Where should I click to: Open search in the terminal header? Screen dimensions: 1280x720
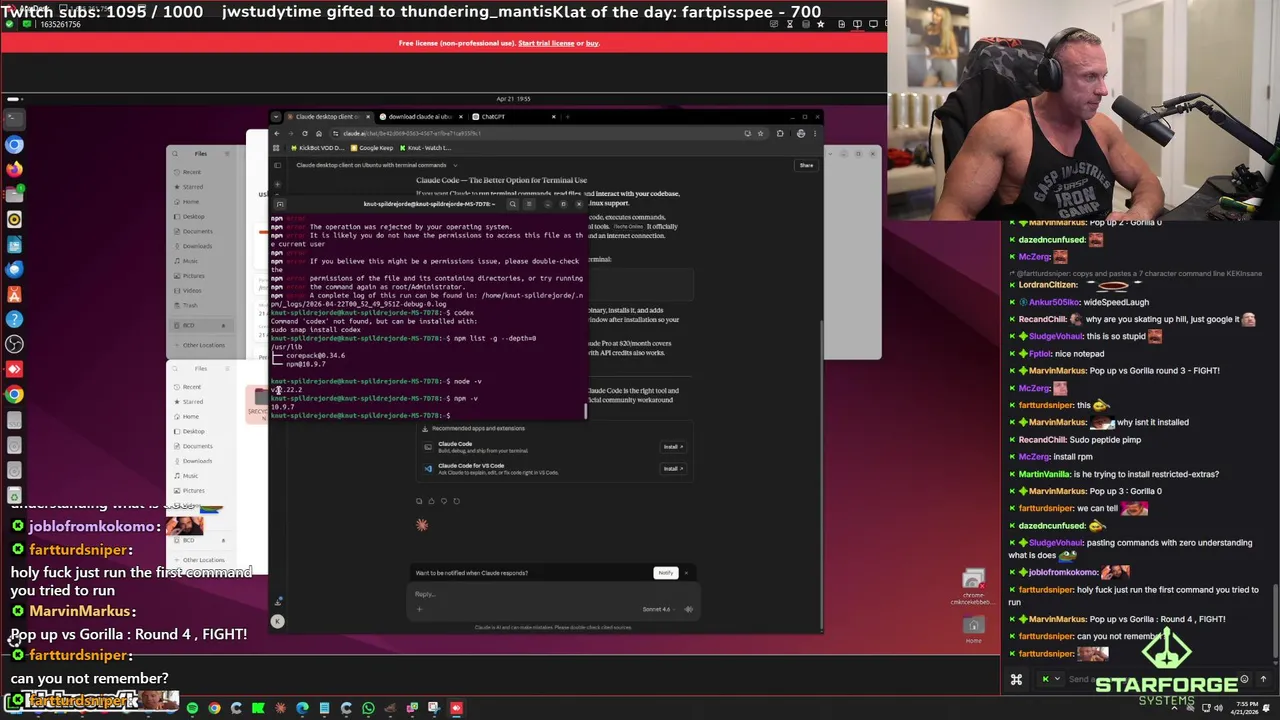point(513,204)
